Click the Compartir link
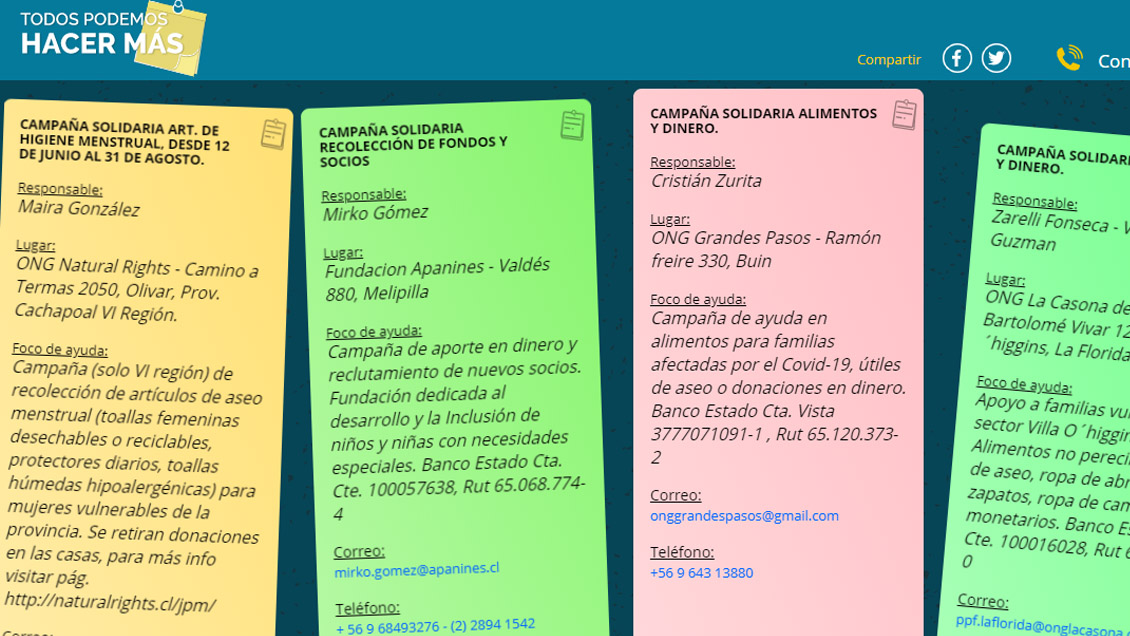Screen dimensions: 1130x636 click(888, 60)
